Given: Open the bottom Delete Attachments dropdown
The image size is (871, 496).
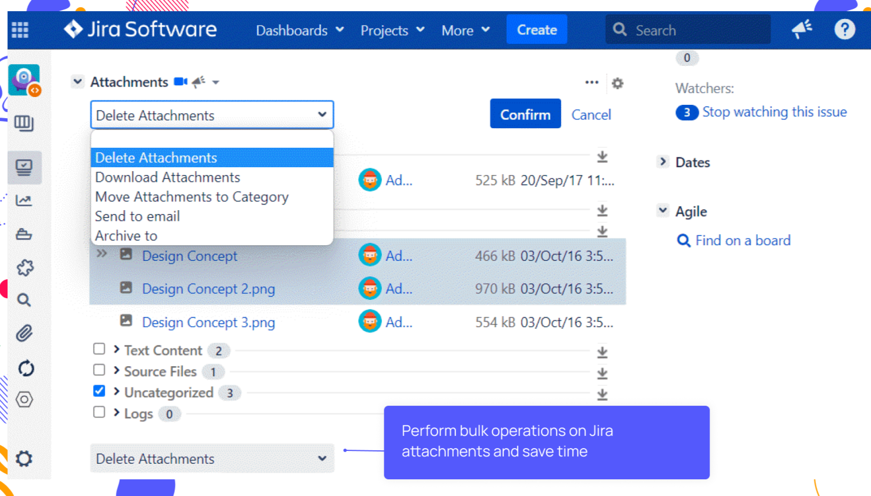Looking at the screenshot, I should click(x=212, y=459).
